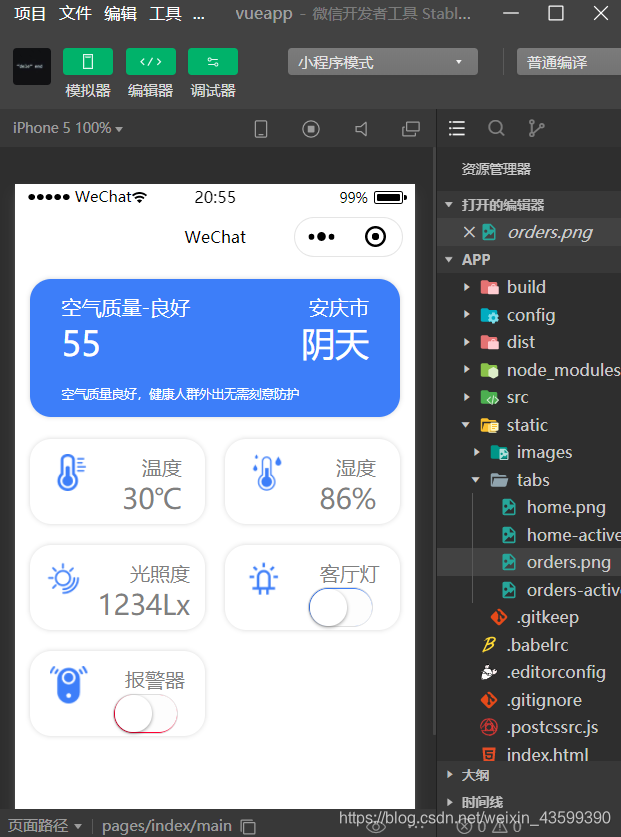Click the 客厅灯 lamp icon
This screenshot has width=621, height=837.
click(x=264, y=579)
